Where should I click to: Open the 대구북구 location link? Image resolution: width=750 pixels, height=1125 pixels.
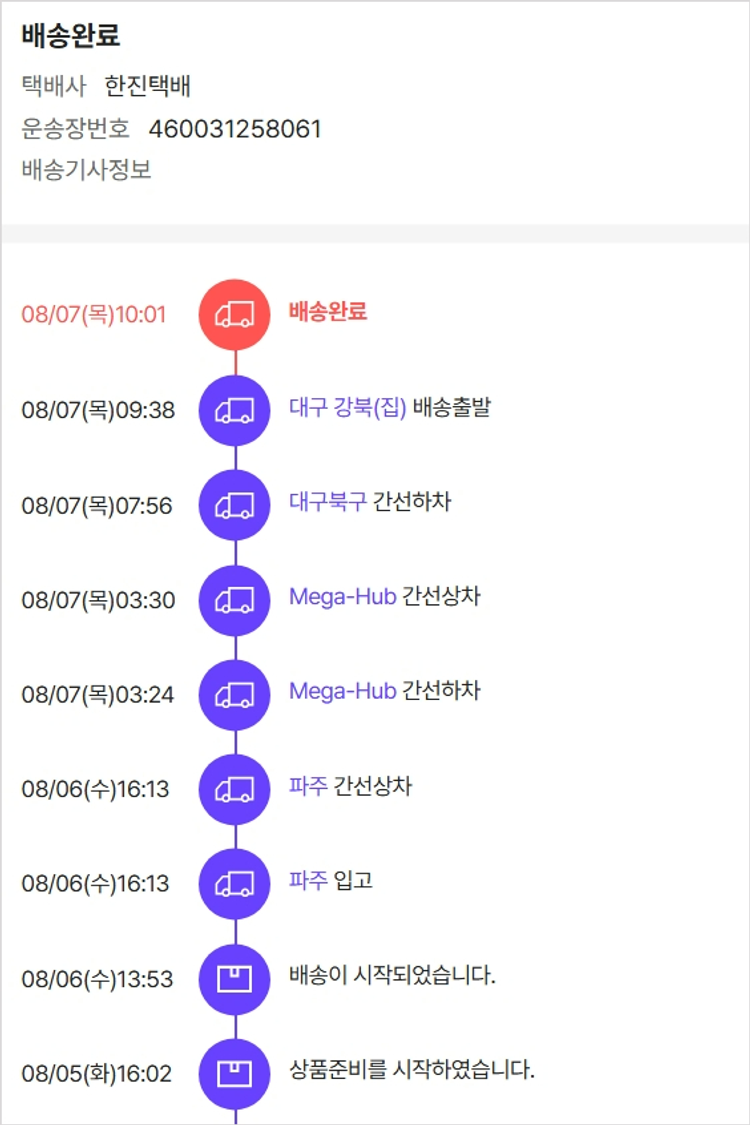pyautogui.click(x=327, y=502)
